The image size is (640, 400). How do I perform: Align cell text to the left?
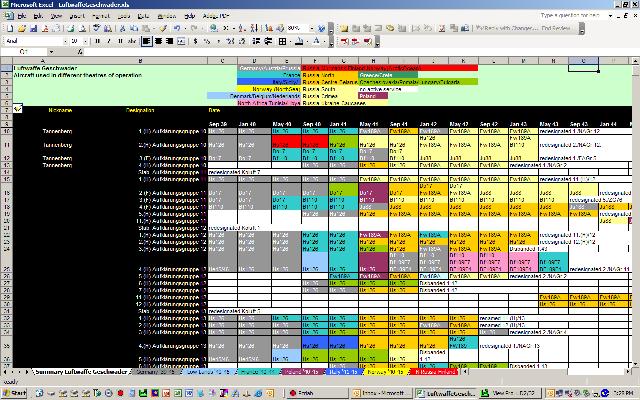click(x=147, y=41)
